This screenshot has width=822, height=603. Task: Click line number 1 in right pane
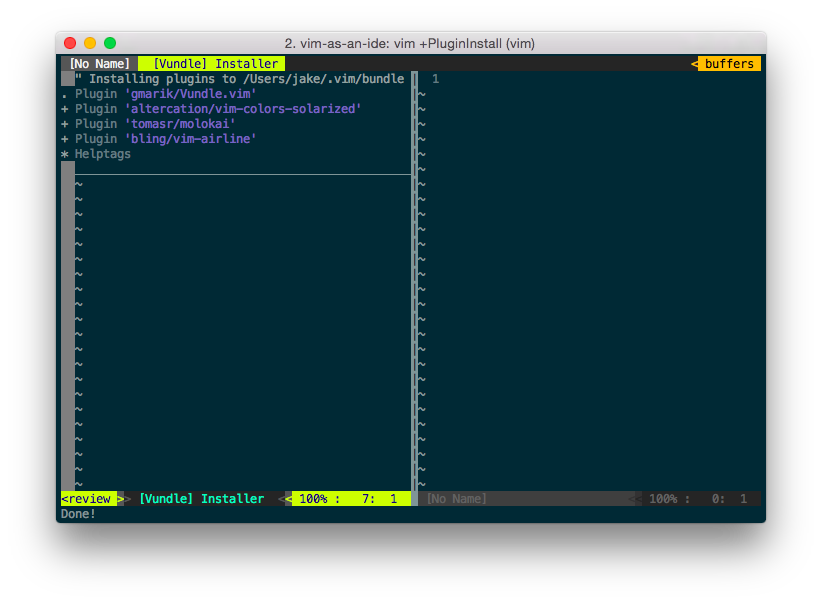pyautogui.click(x=435, y=79)
